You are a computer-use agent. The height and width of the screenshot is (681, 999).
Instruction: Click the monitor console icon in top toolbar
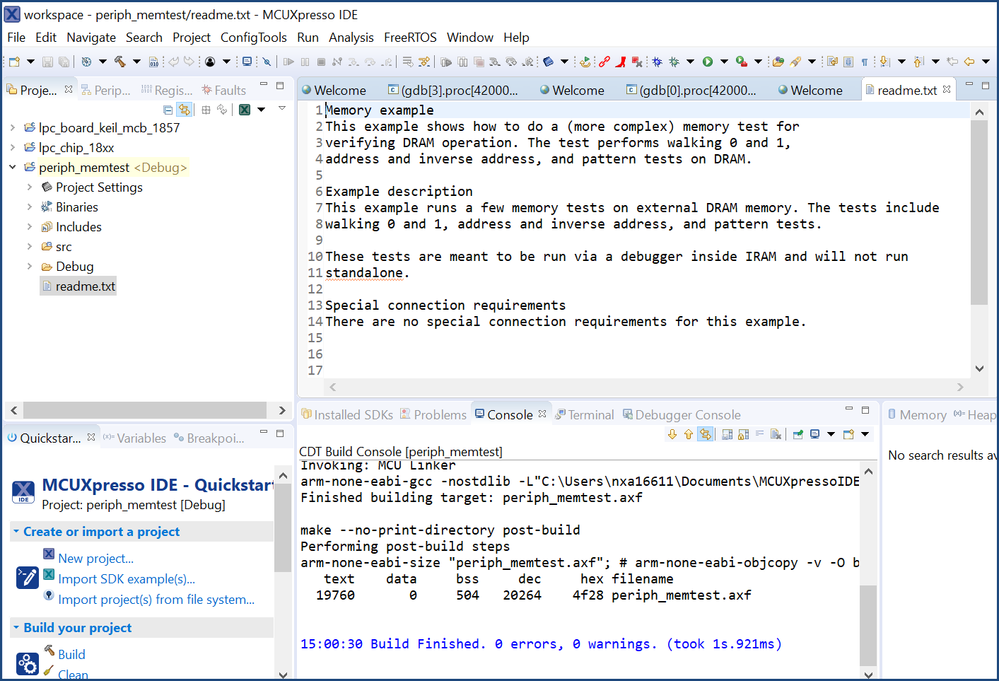coord(247,61)
